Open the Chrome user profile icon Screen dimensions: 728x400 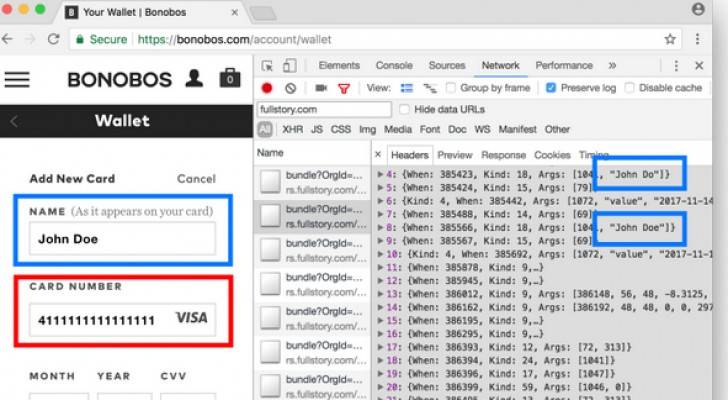point(698,9)
